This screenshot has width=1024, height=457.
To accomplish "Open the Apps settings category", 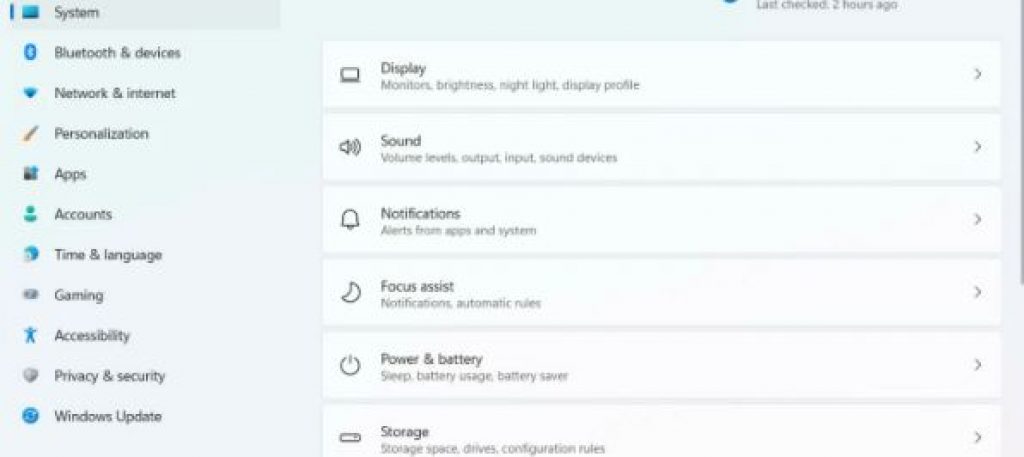I will [x=70, y=174].
